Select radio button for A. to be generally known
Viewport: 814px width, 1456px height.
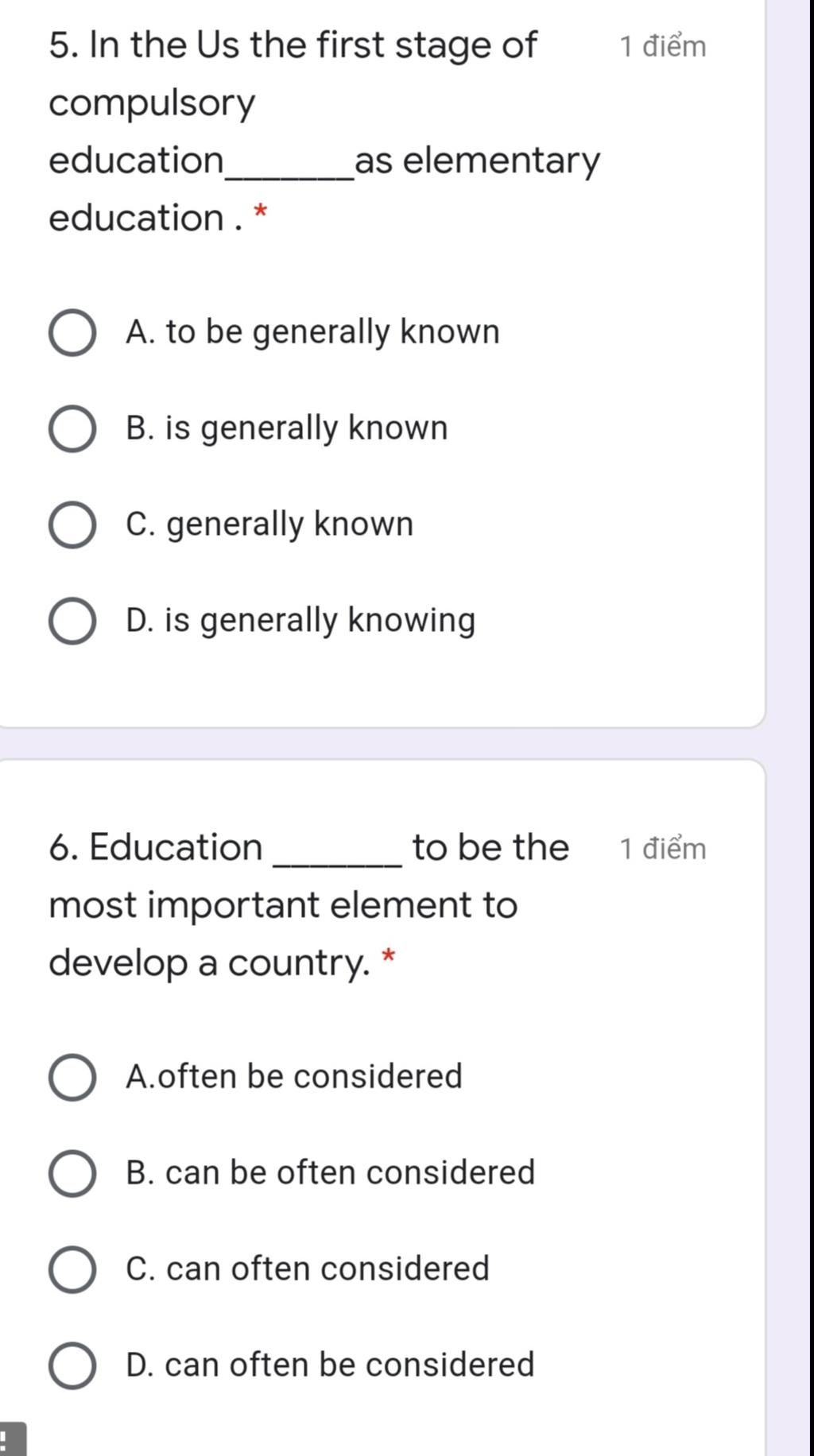[72, 332]
